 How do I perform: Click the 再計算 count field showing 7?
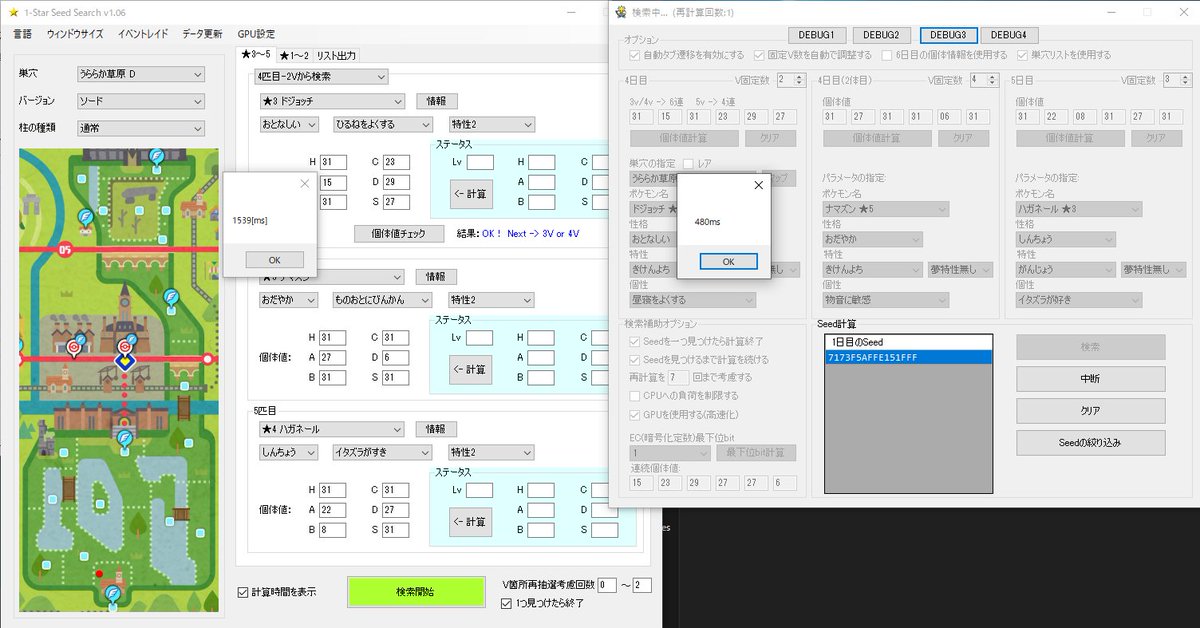click(678, 377)
